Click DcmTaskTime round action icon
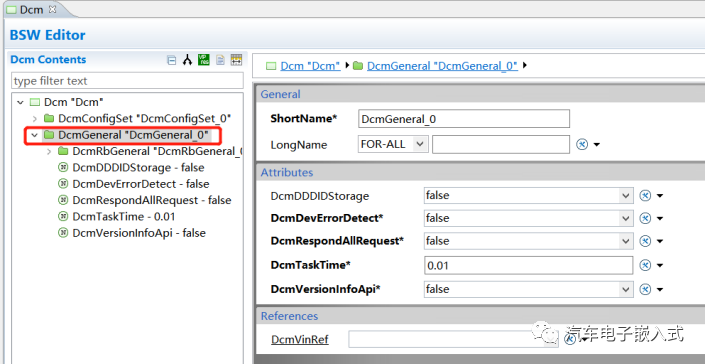 pos(645,265)
